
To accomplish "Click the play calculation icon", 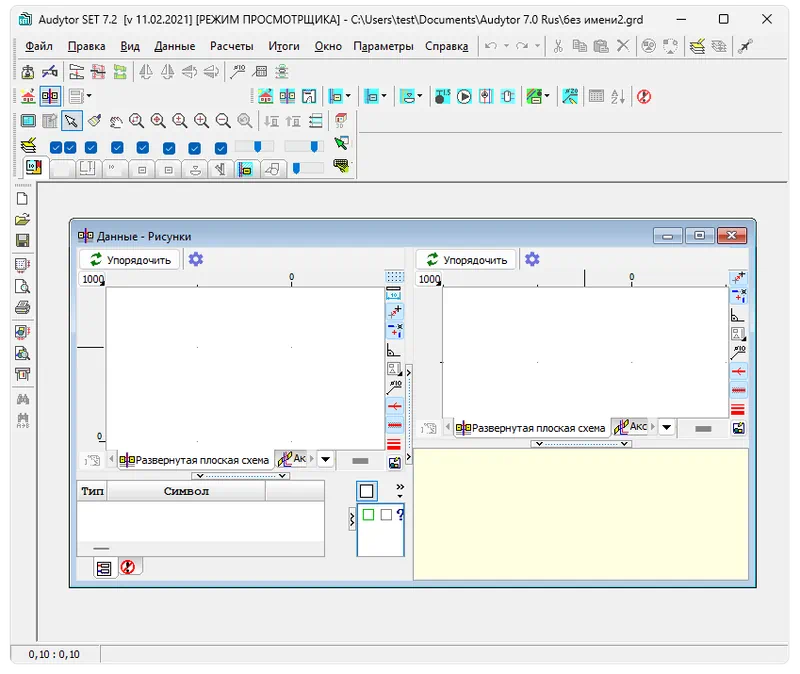I will [x=464, y=96].
